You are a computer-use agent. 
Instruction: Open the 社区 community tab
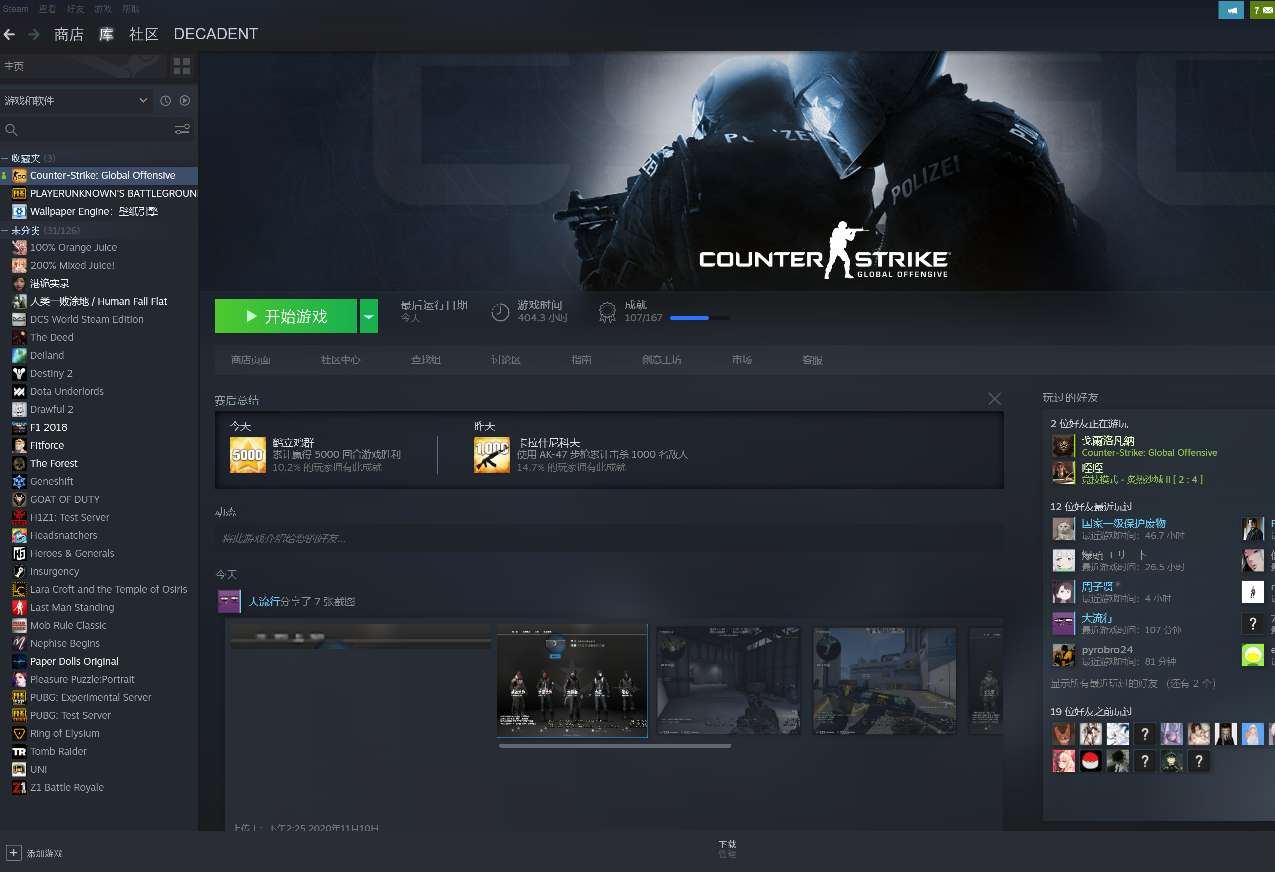pos(144,34)
